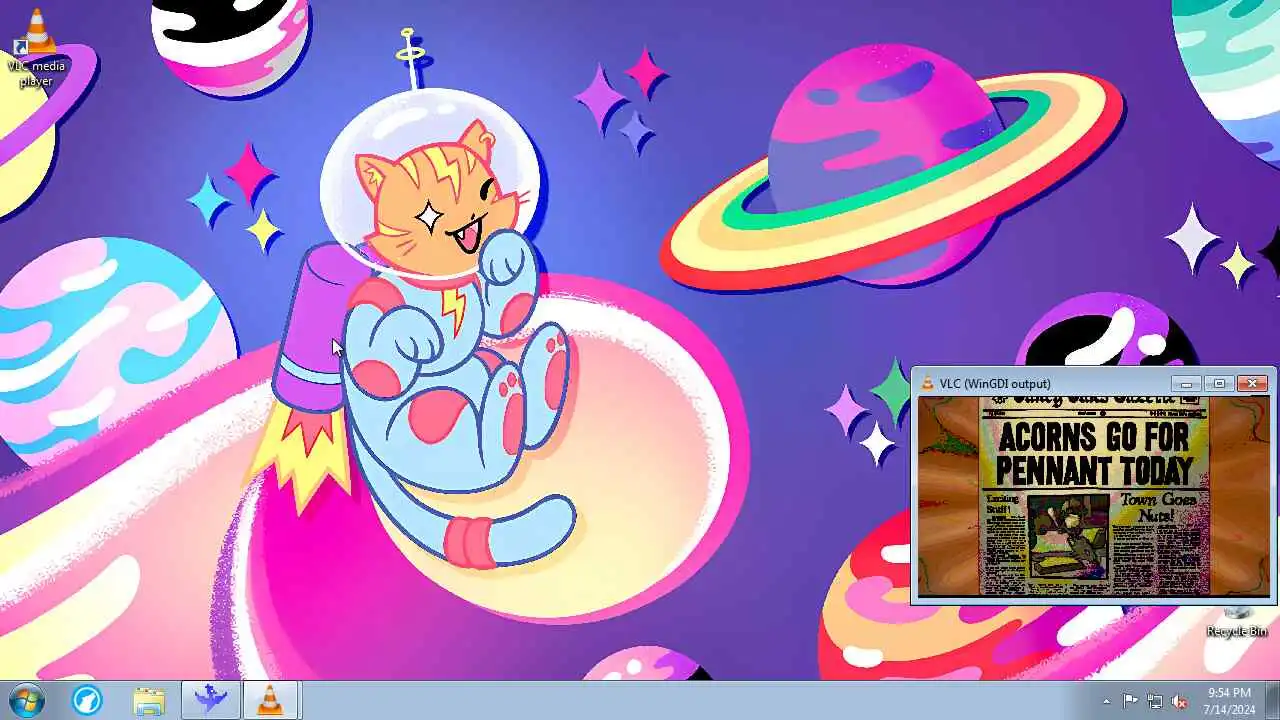Open the blue wolf browser taskbar icon
Screen dimensions: 1280x720
87,701
